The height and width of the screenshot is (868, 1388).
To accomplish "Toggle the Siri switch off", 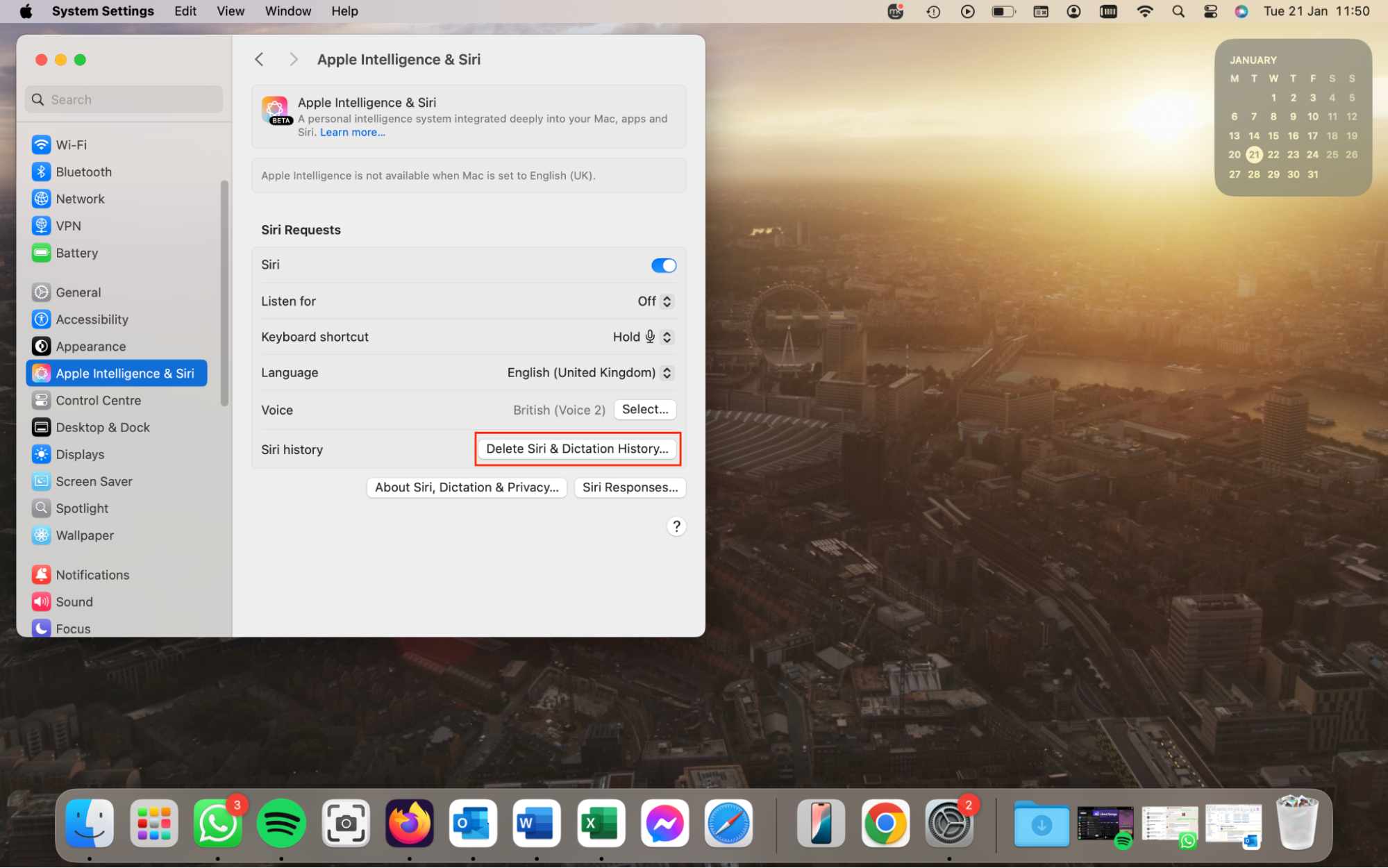I will click(x=664, y=265).
